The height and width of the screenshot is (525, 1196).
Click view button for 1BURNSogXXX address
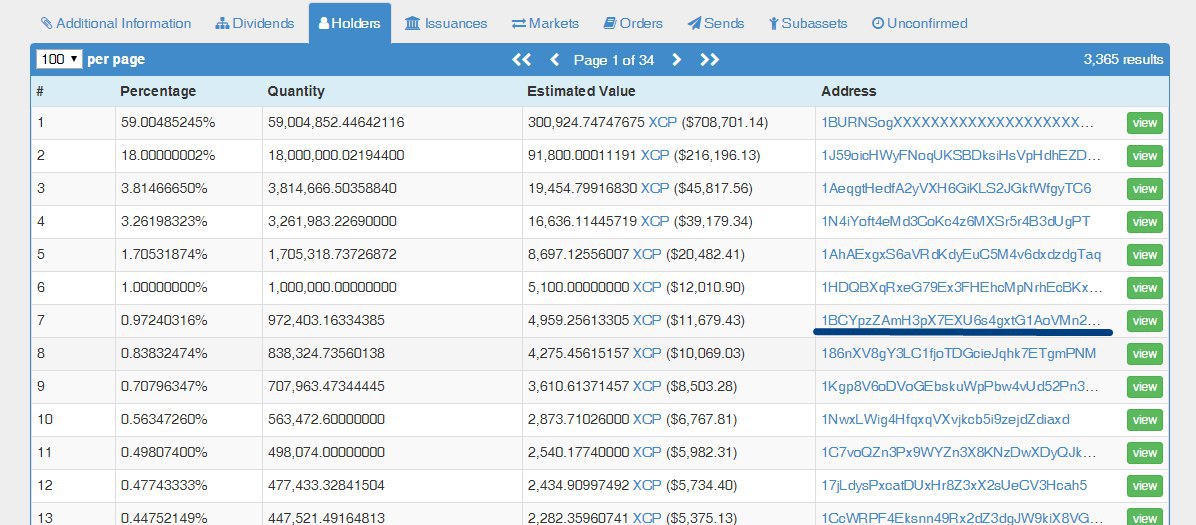[x=1144, y=123]
